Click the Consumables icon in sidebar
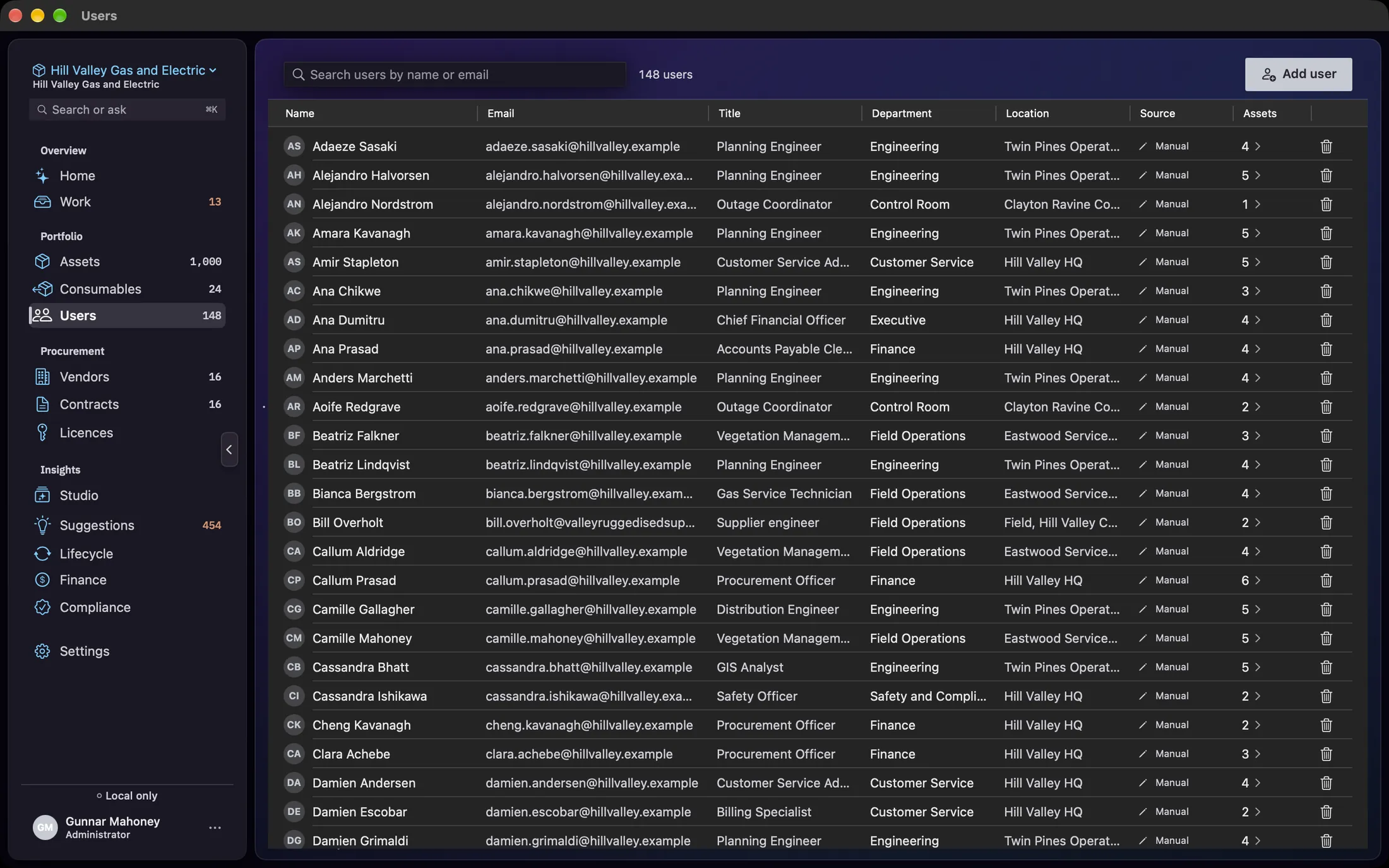Viewport: 1389px width, 868px height. 42,289
